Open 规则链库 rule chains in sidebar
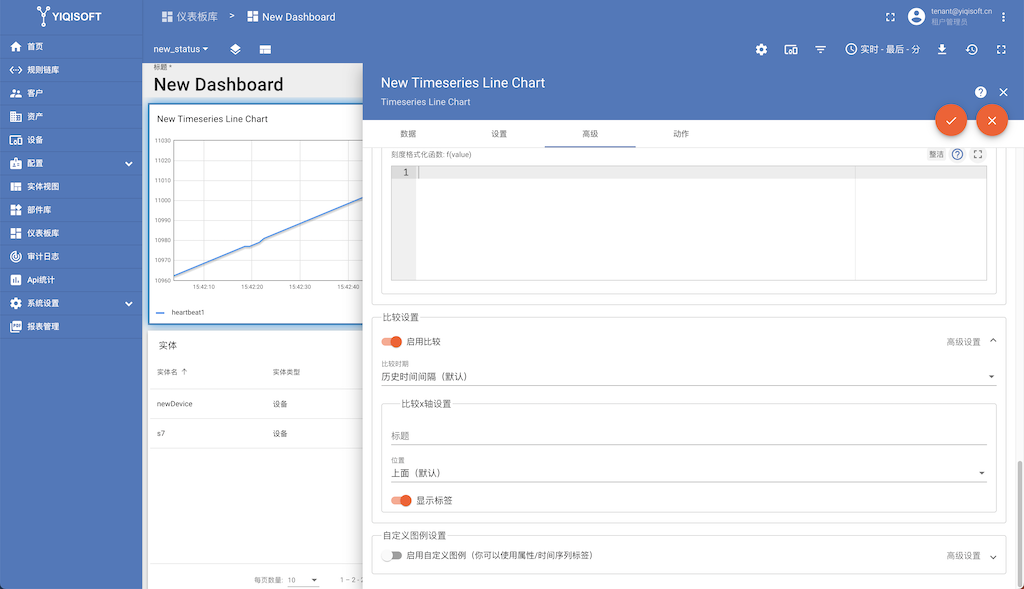Image resolution: width=1024 pixels, height=589 pixels. coord(71,70)
